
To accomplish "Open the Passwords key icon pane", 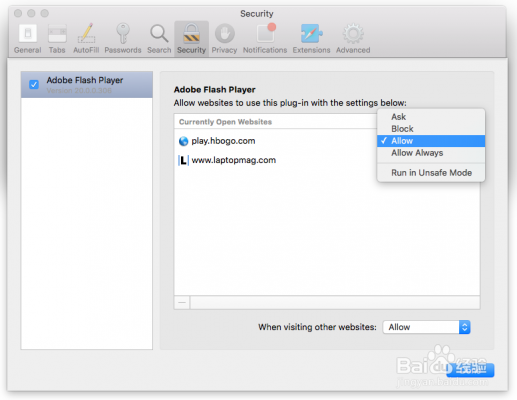I will pos(123,39).
